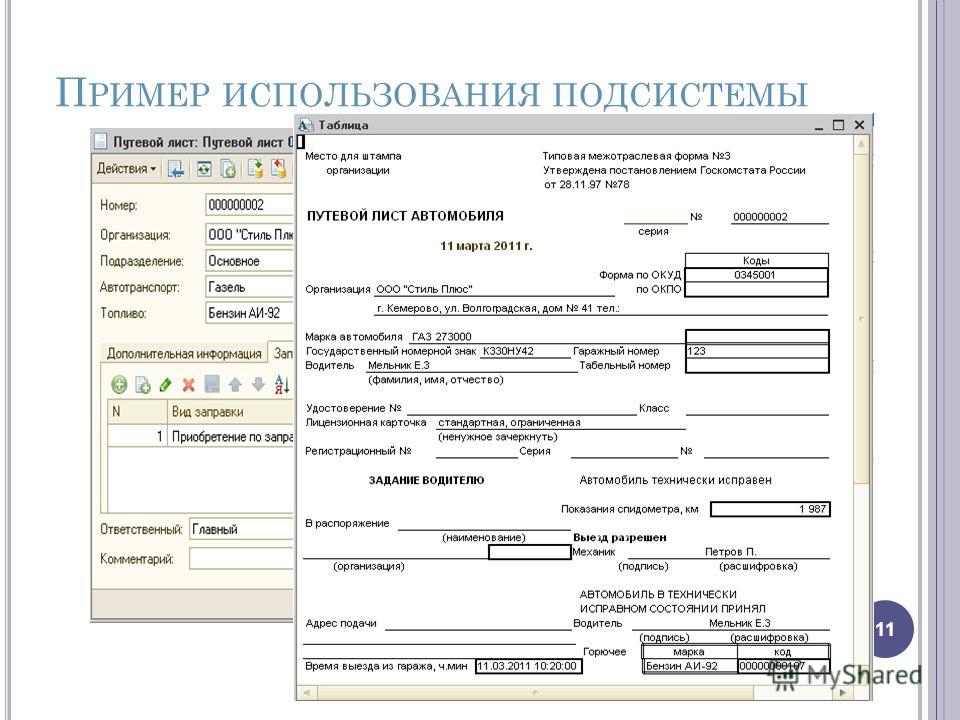Click the Вид заправки column header

click(231, 412)
